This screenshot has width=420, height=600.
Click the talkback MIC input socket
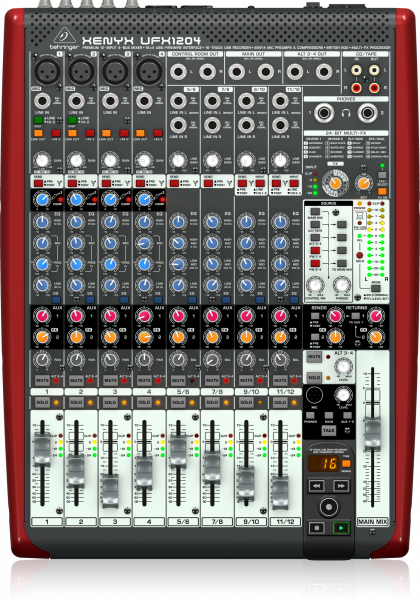[x=314, y=395]
